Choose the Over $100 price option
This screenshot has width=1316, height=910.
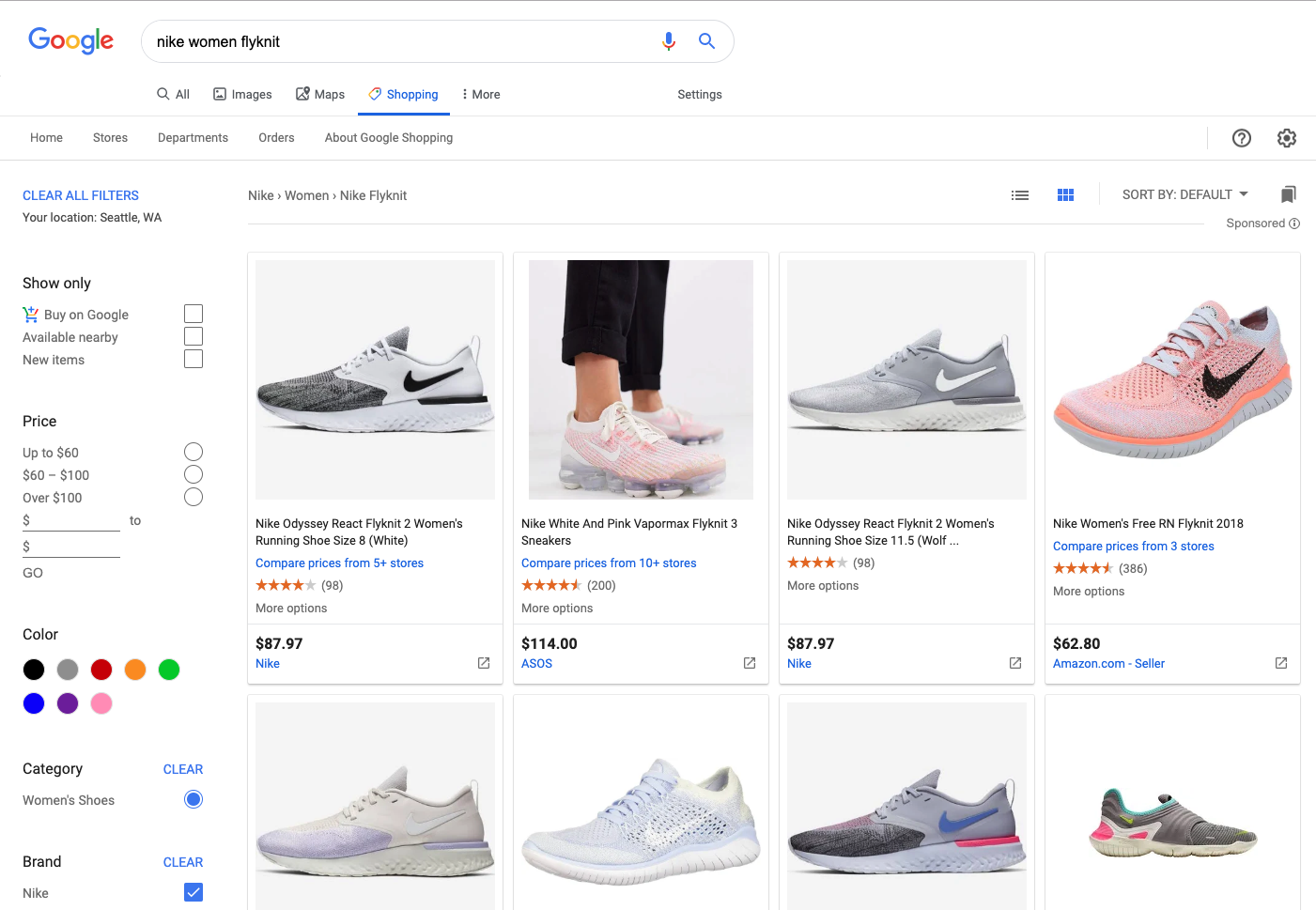tap(194, 497)
